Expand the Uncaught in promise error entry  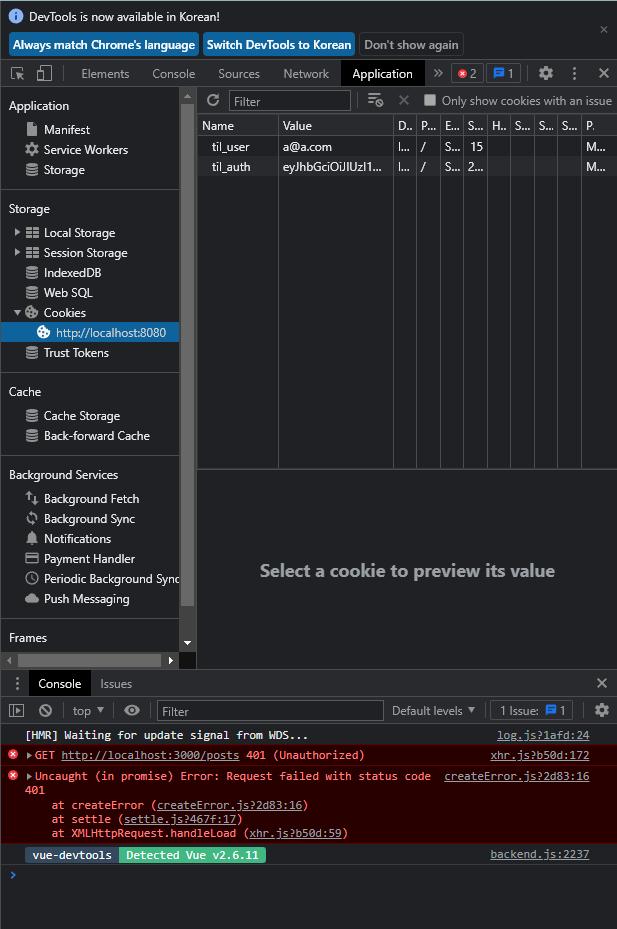[x=29, y=776]
